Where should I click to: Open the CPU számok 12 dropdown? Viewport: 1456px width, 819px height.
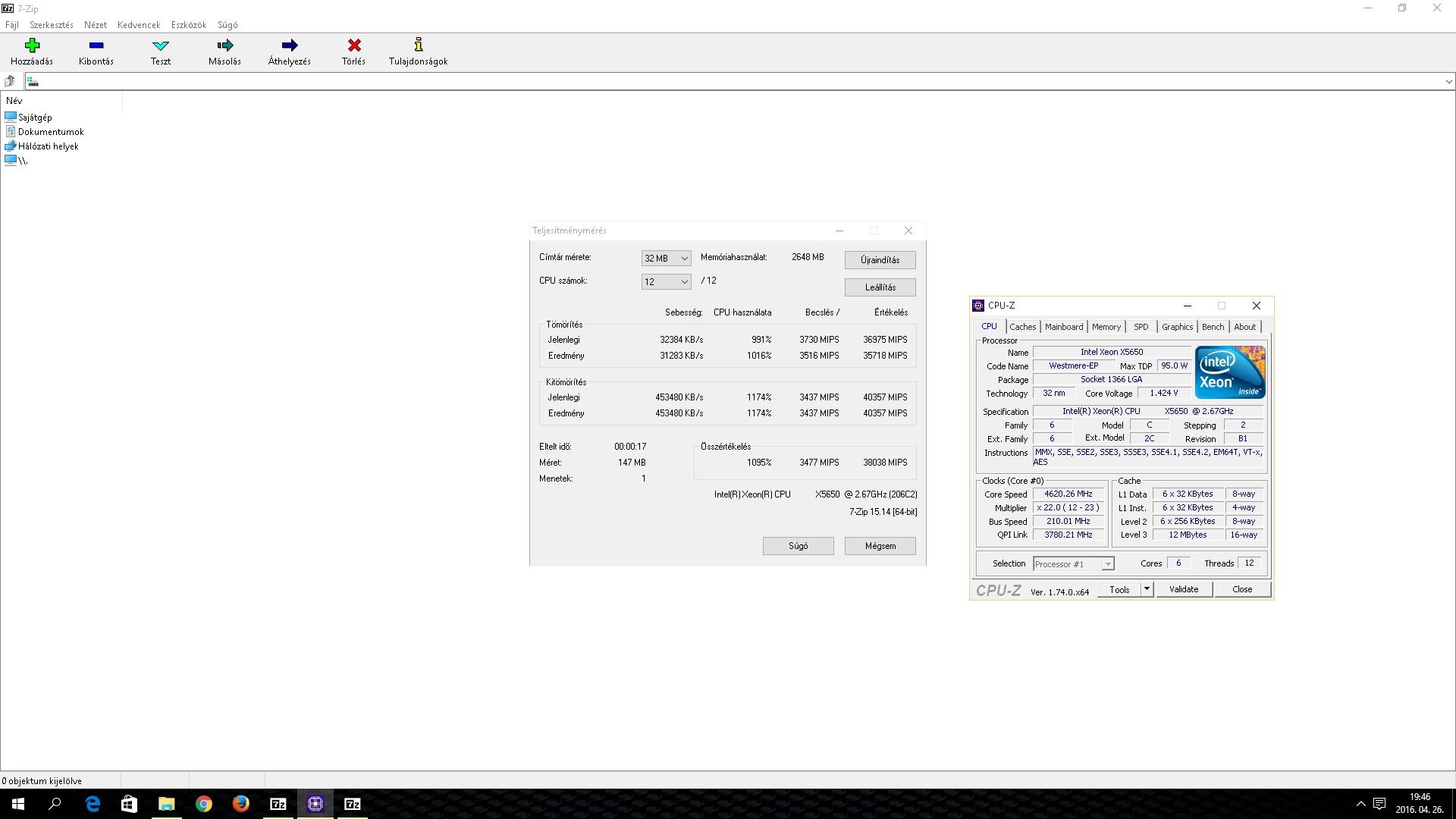666,282
